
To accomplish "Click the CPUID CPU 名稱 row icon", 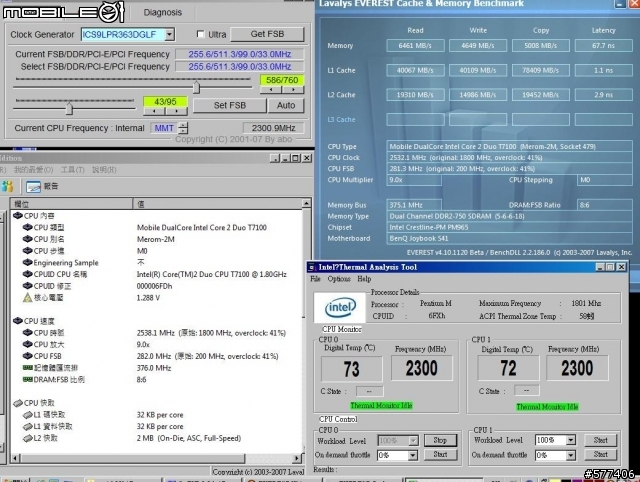I will (x=27, y=274).
